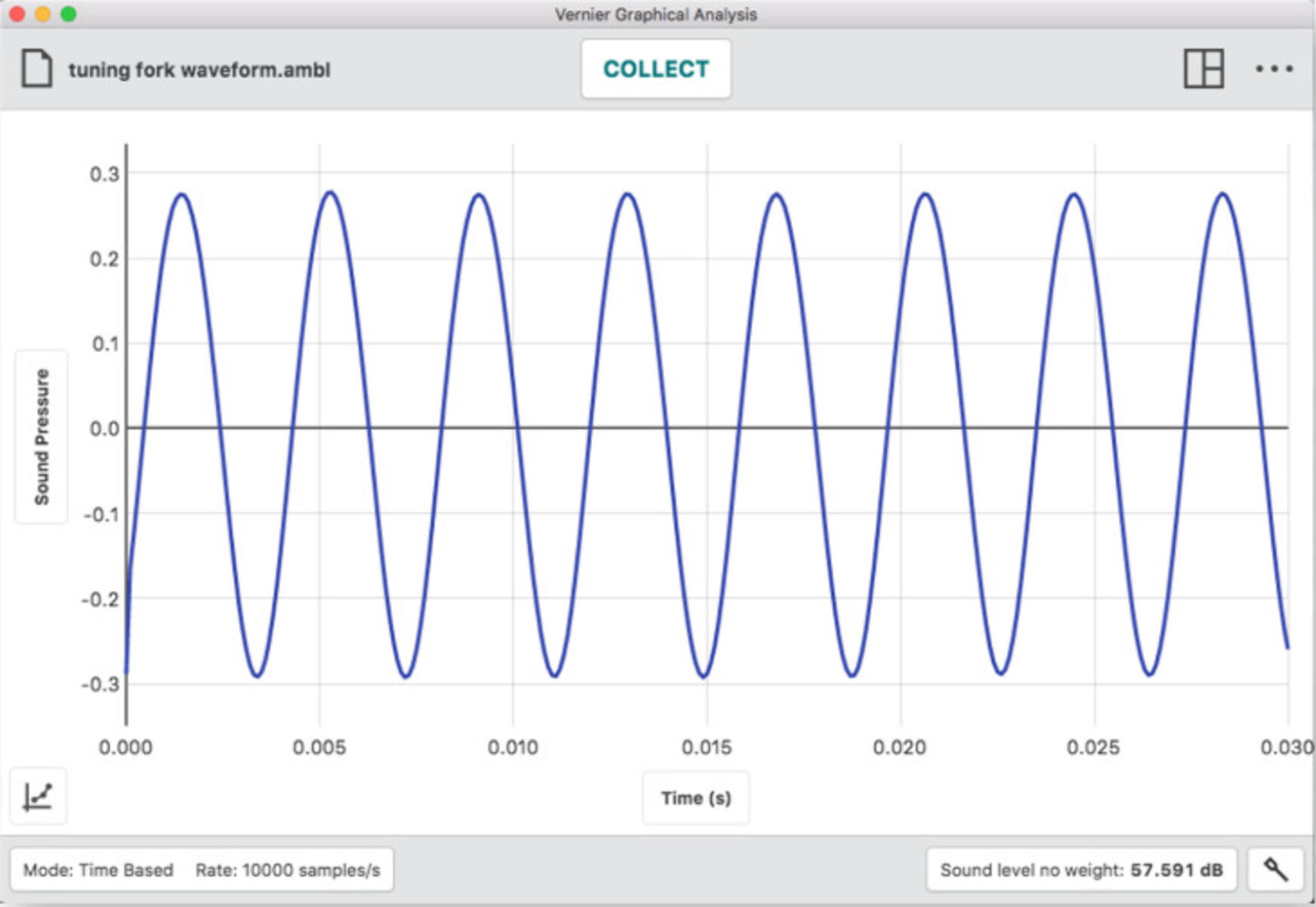Click the -0.1 y-axis tick label

(100, 515)
